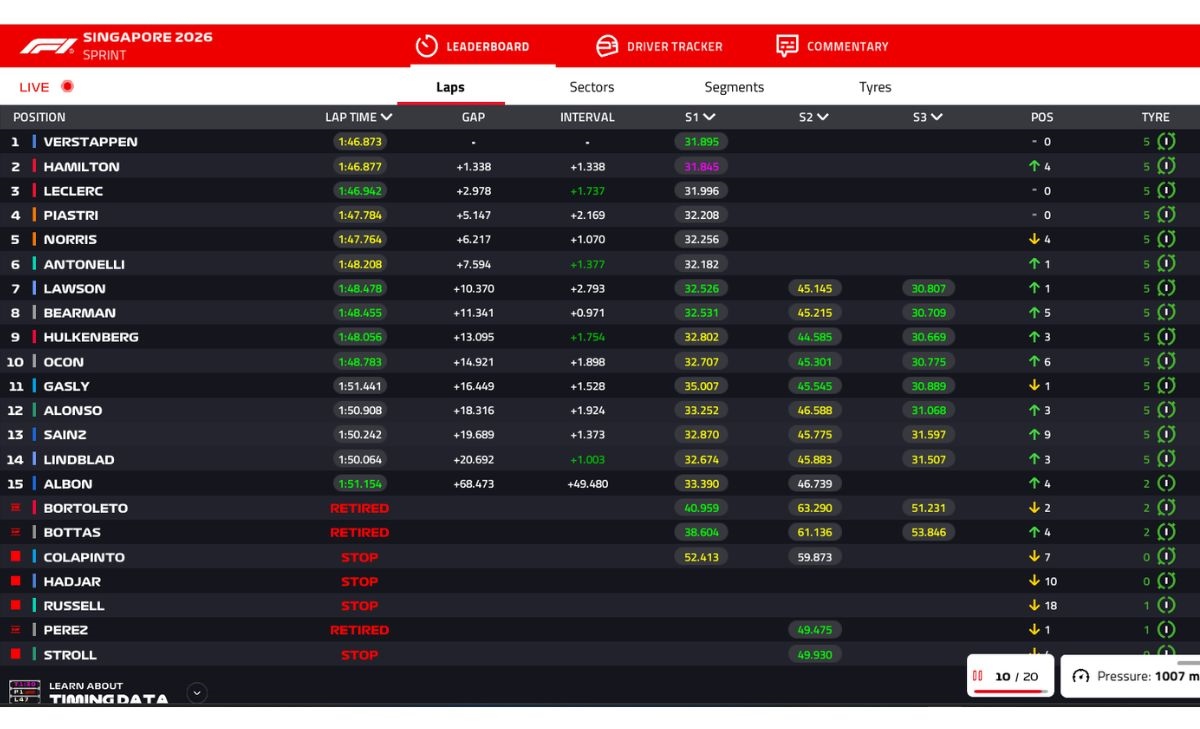Image resolution: width=1200 pixels, height=729 pixels.
Task: Click the Driver Tracker helmet icon
Action: click(x=607, y=46)
